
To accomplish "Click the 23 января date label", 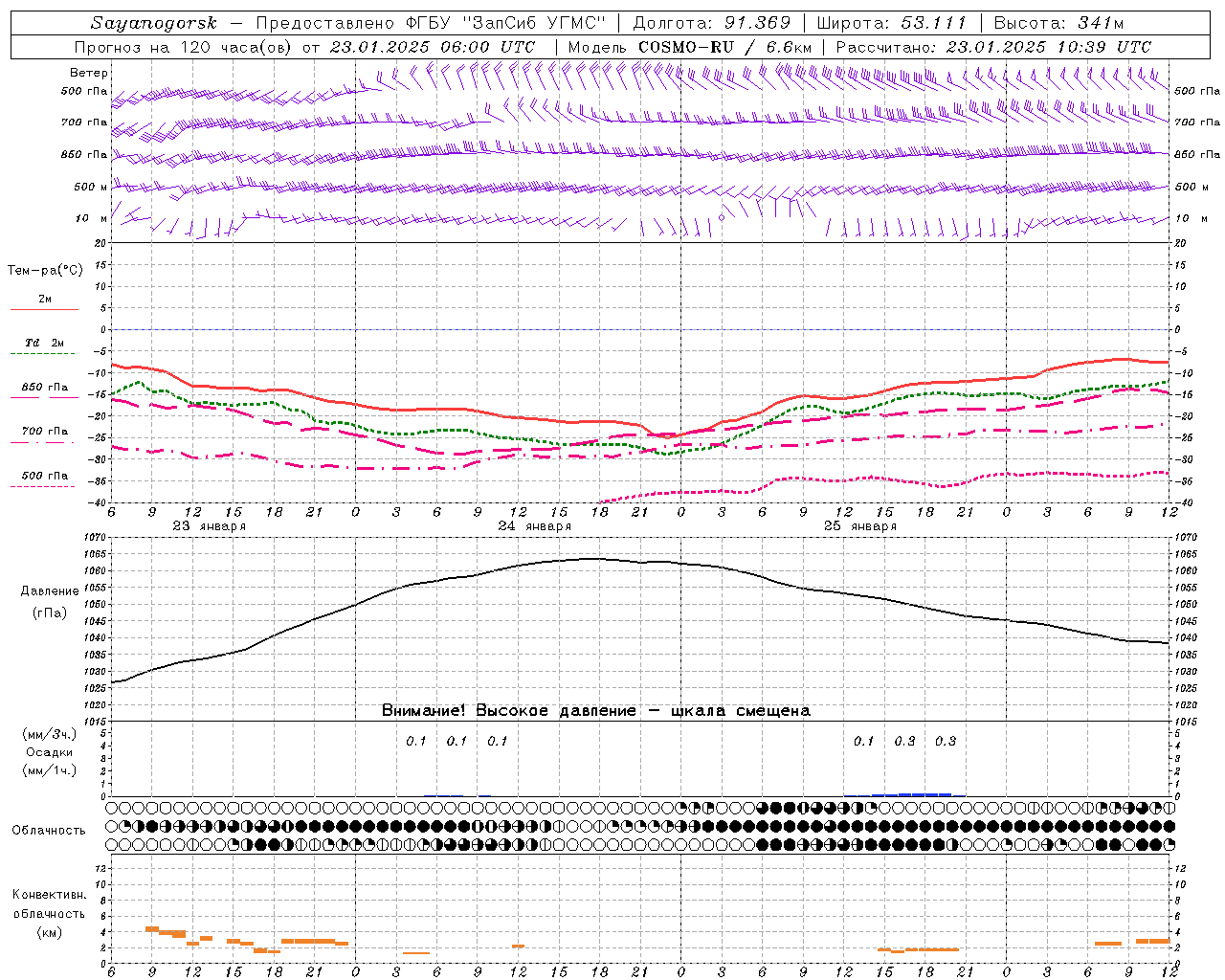I will (x=210, y=526).
